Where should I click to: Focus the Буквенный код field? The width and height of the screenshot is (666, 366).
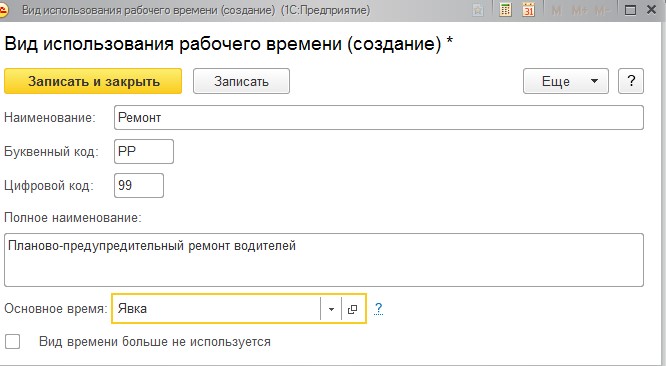(x=144, y=152)
